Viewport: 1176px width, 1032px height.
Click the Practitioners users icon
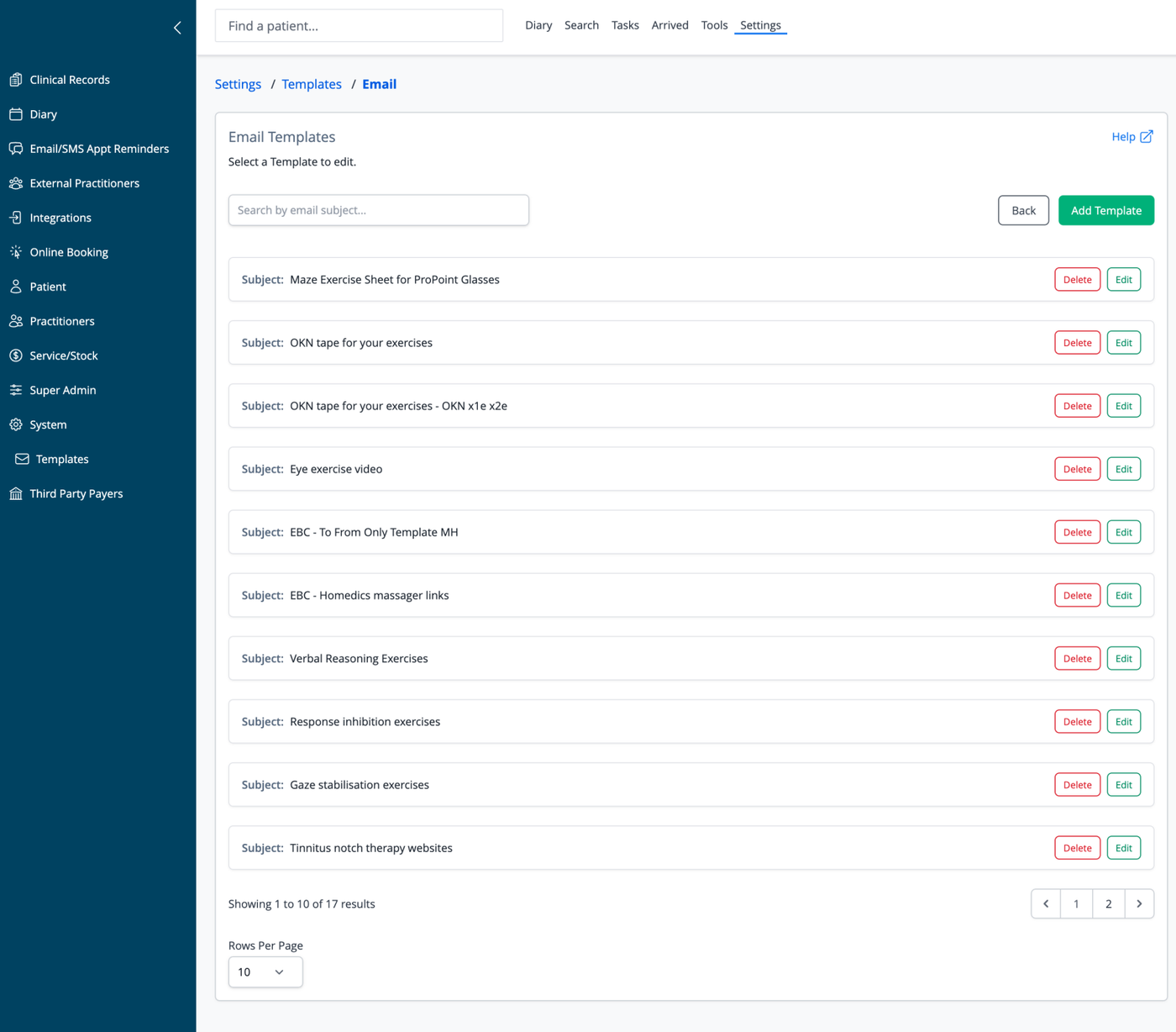16,321
